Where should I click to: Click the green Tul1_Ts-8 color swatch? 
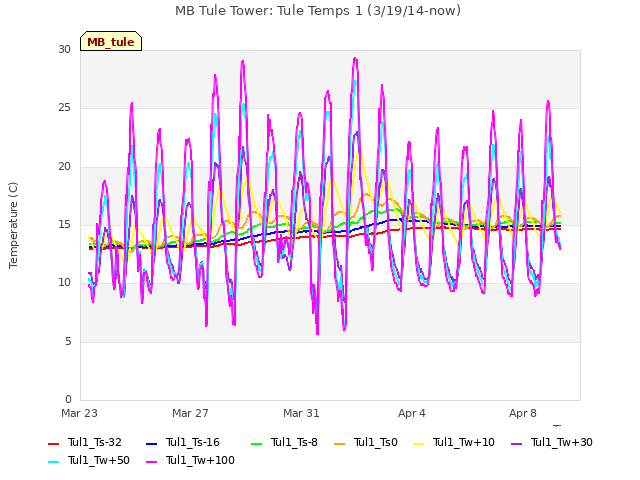click(x=256, y=444)
